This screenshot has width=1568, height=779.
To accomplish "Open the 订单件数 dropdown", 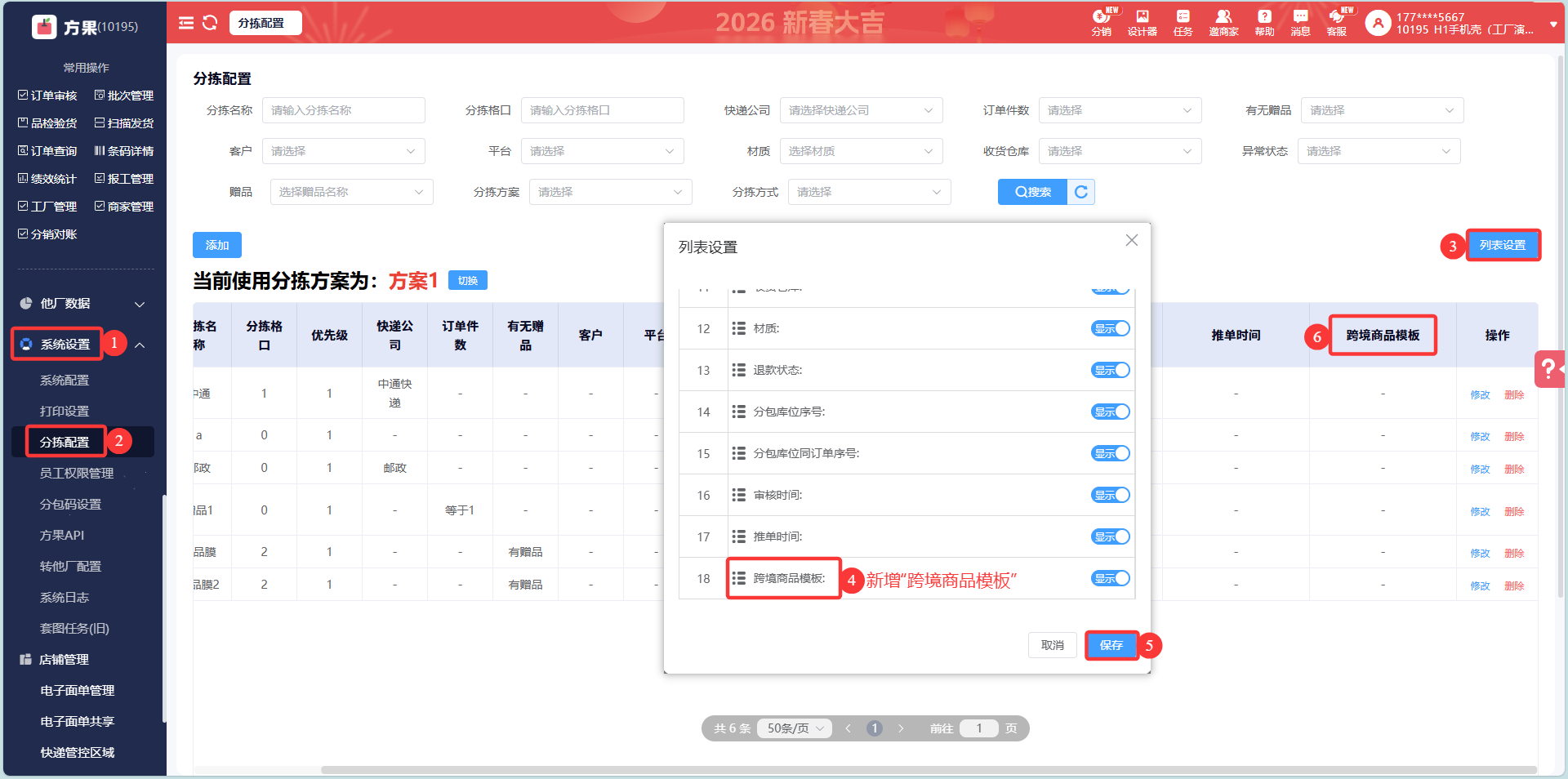I will [1120, 110].
